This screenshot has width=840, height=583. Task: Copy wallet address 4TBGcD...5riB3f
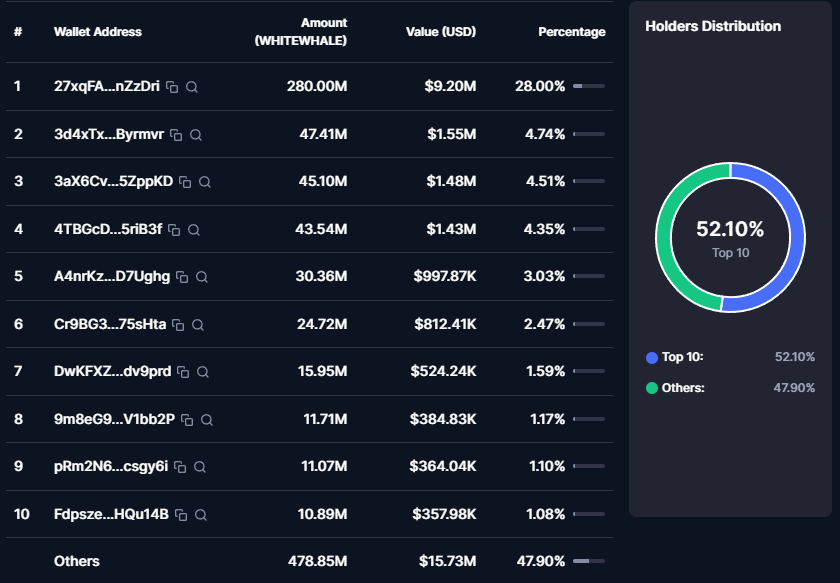point(174,230)
